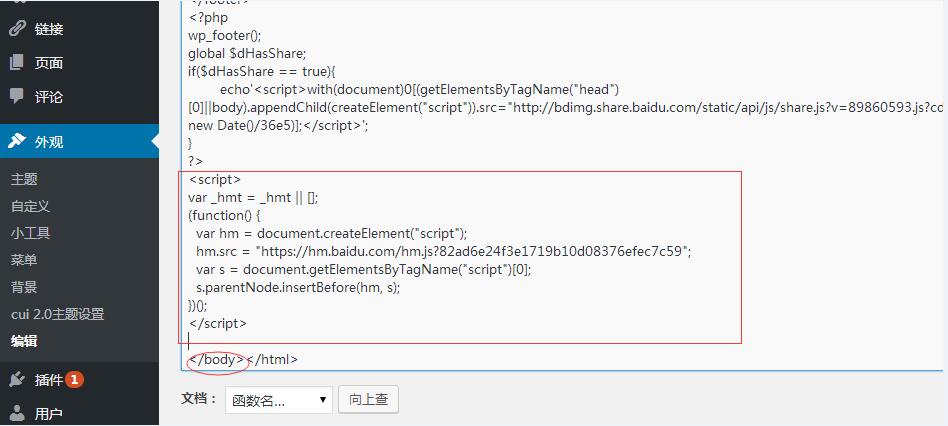Click the 插件 plug icon
Screen dimensions: 948x426
pos(17,379)
